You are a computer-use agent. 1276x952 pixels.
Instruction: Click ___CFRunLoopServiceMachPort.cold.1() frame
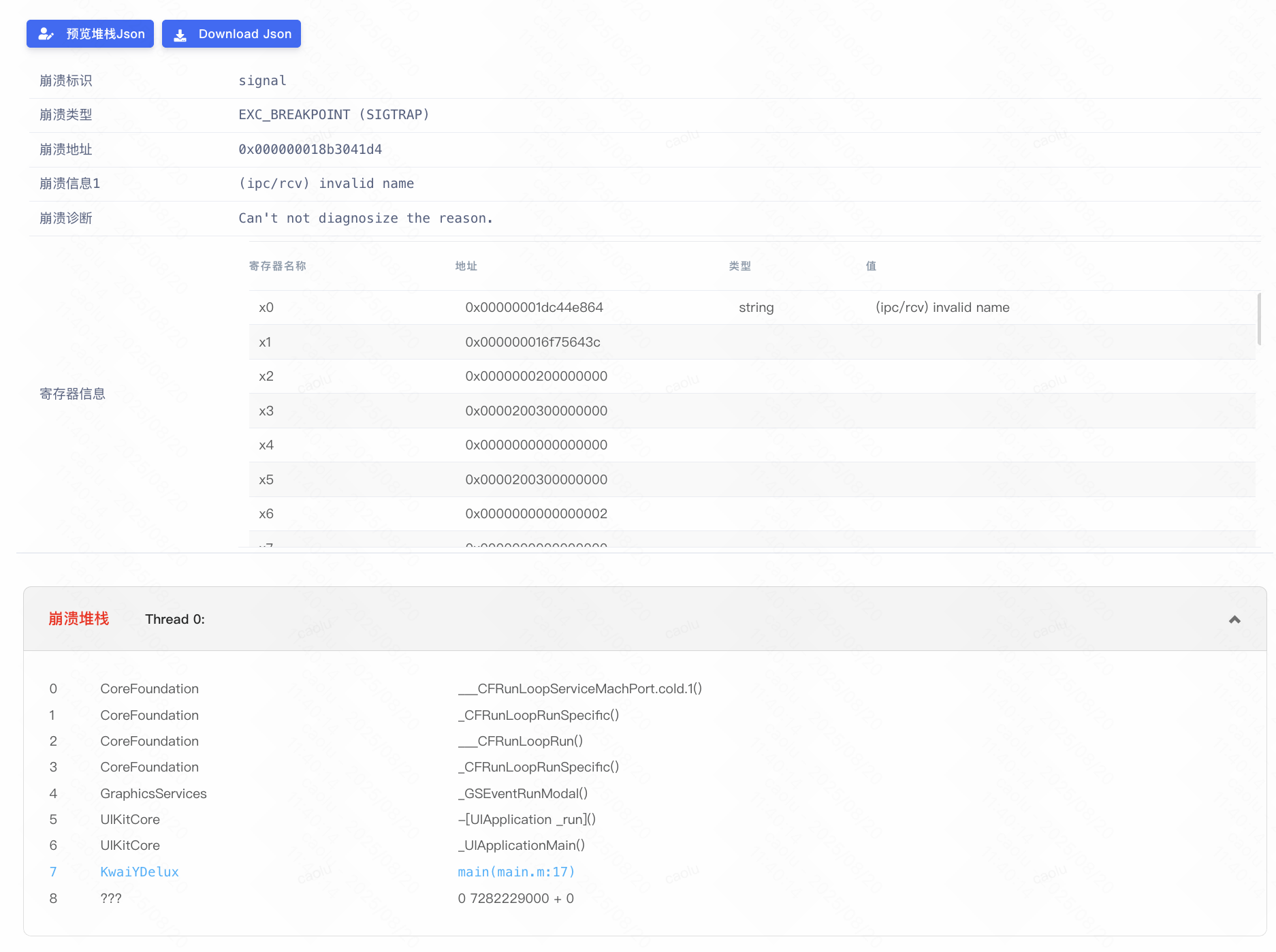pos(579,688)
